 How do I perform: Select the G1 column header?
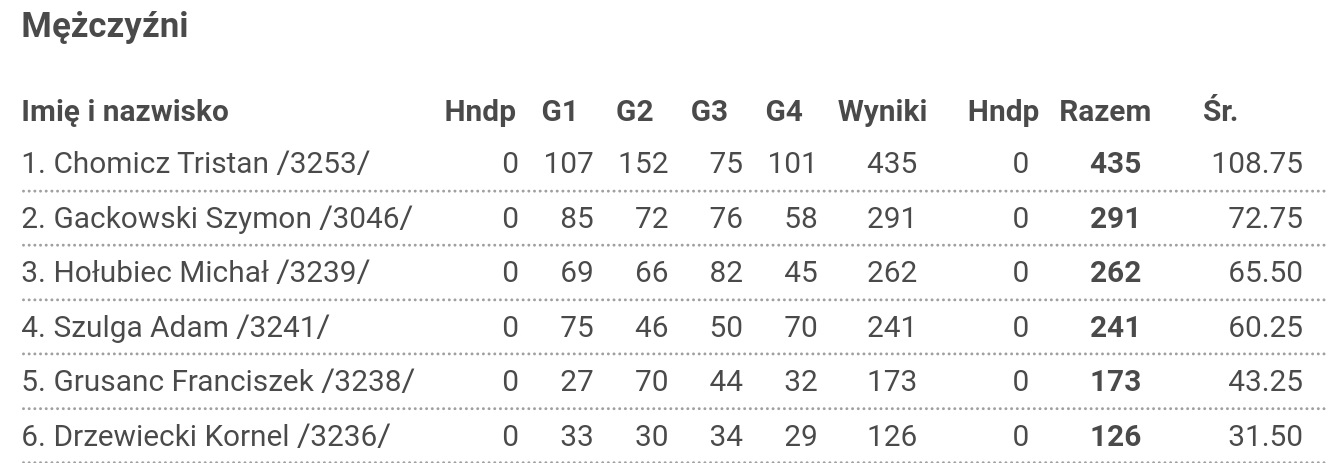(559, 111)
